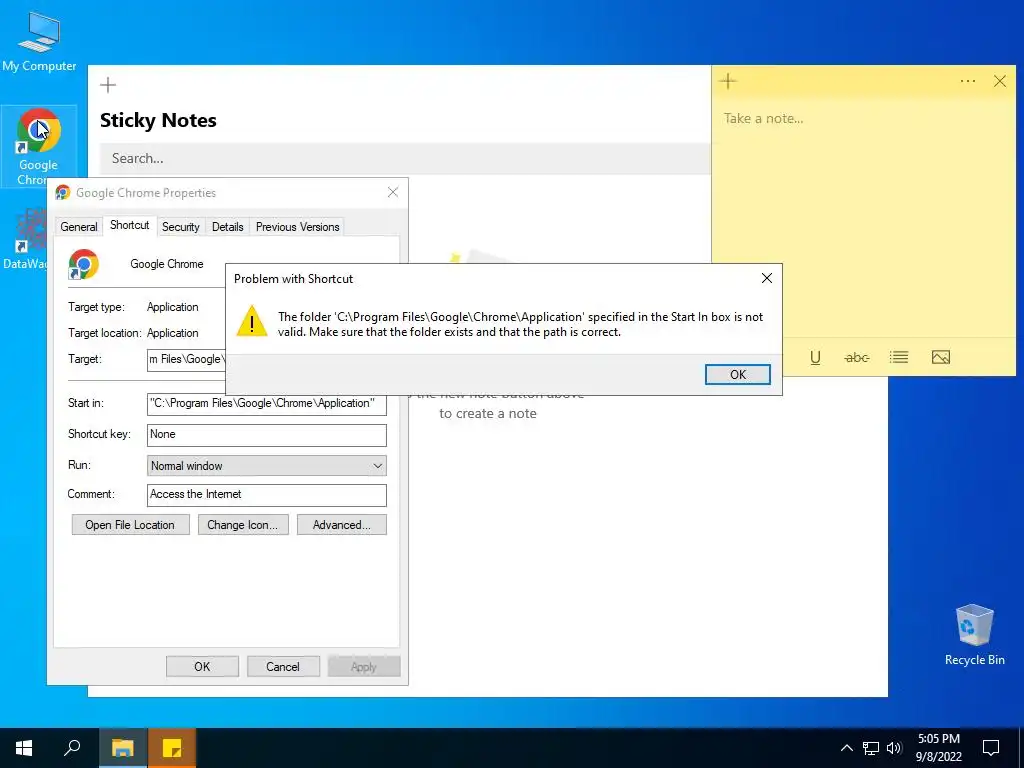Click the Open File Location button
The width and height of the screenshot is (1024, 768).
[x=131, y=525]
